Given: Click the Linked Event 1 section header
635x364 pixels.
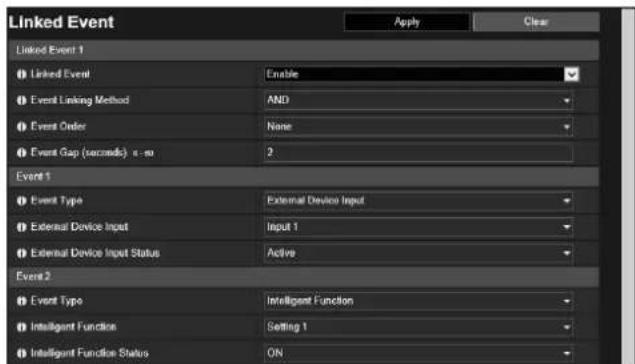Looking at the screenshot, I should pyautogui.click(x=303, y=50).
